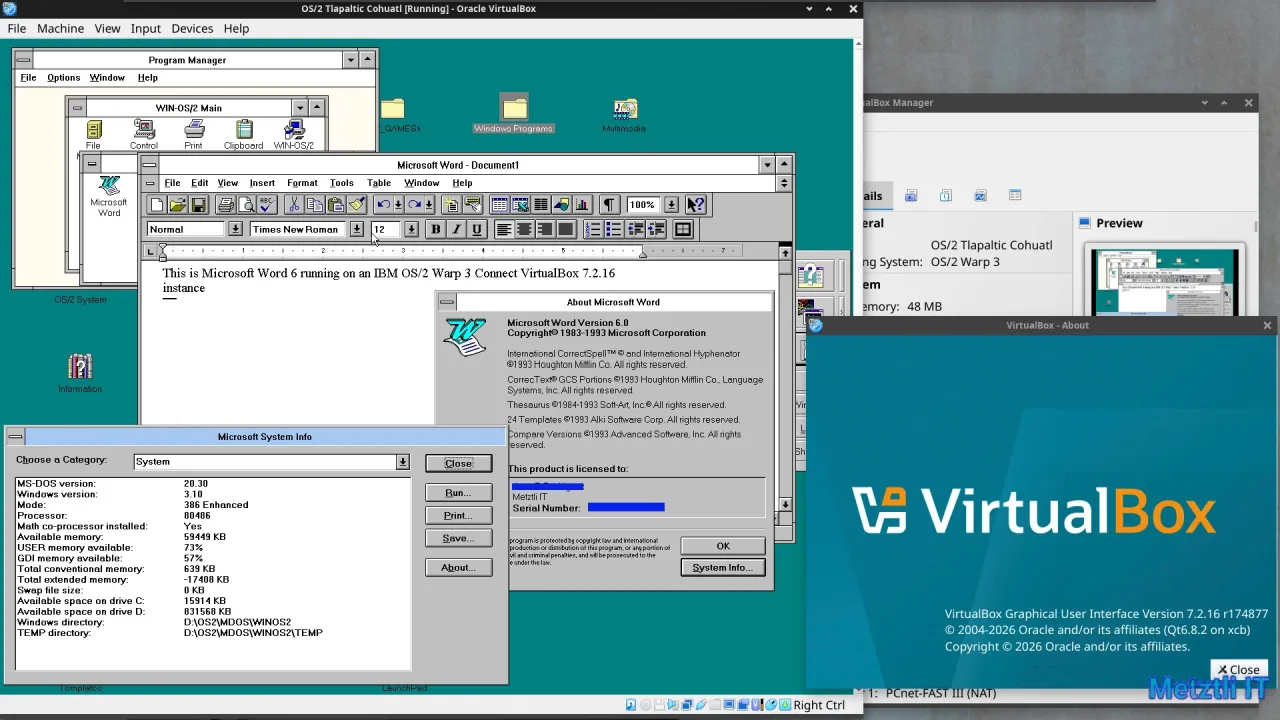Click the Paste clipboard icon in Word

[x=336, y=205]
